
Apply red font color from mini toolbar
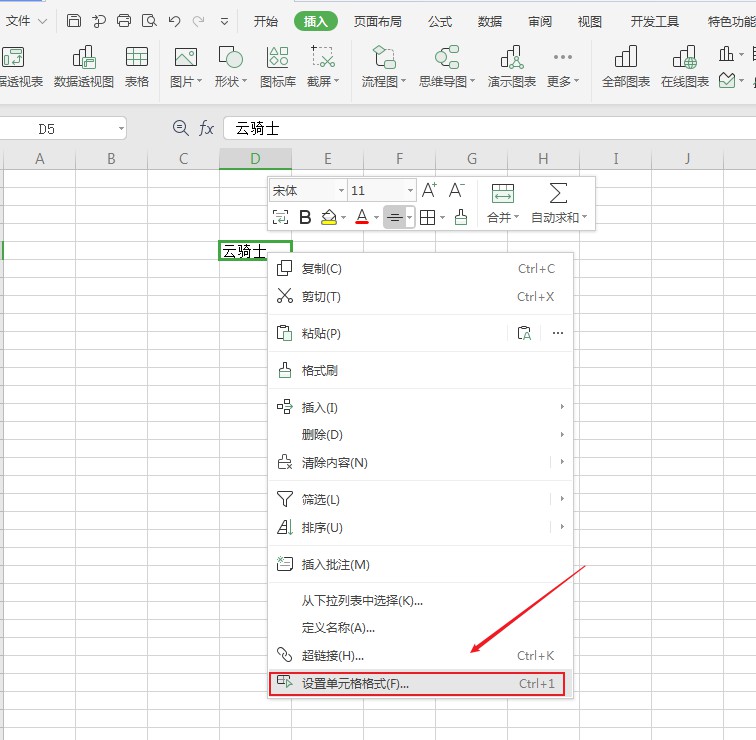[362, 217]
